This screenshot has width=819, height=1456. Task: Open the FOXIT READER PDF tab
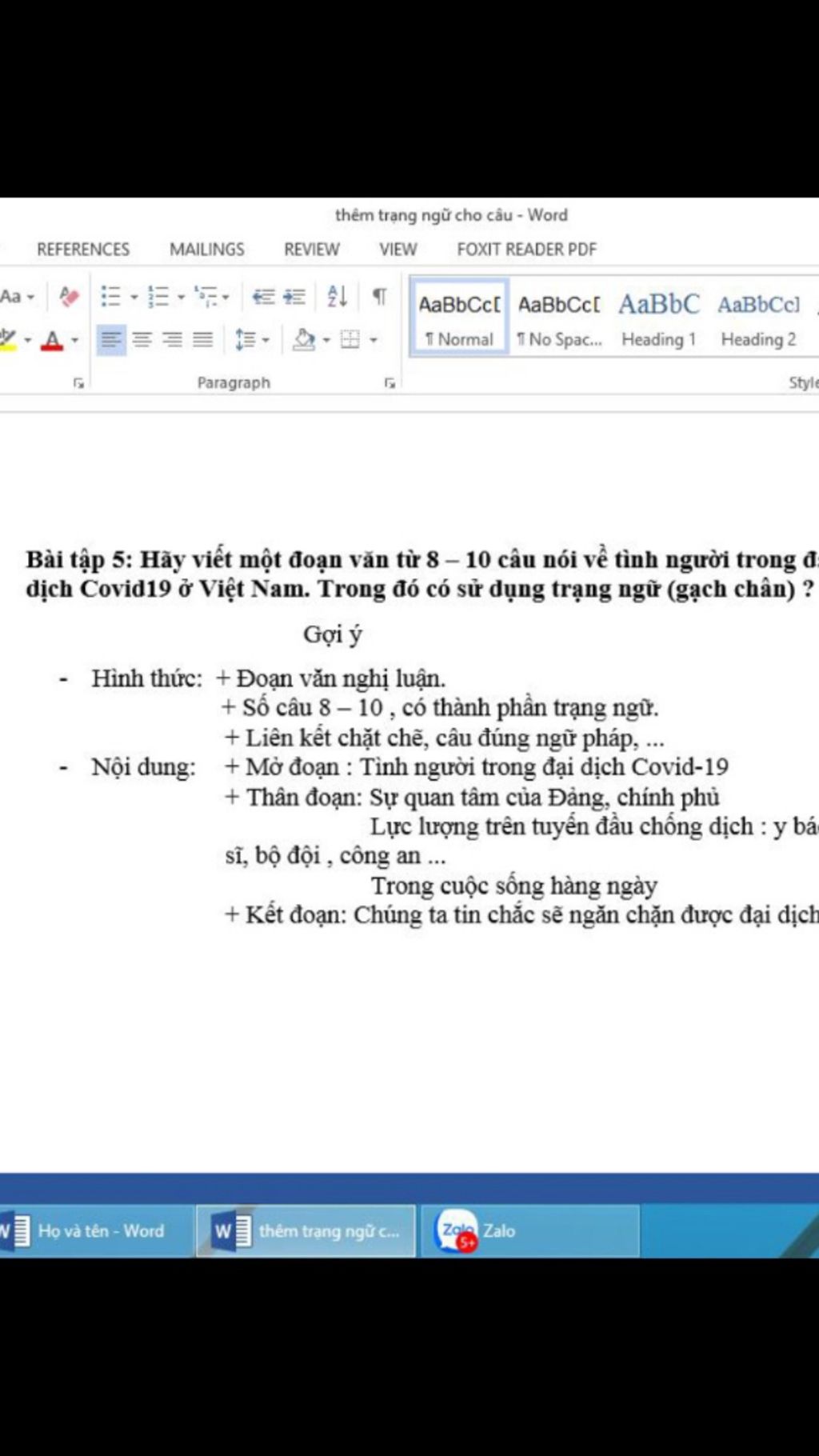point(527,250)
